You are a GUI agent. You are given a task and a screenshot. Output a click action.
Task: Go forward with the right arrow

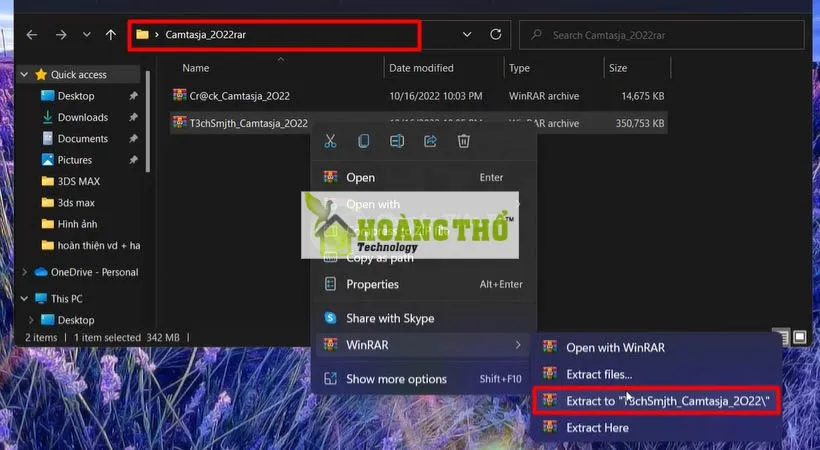click(61, 35)
